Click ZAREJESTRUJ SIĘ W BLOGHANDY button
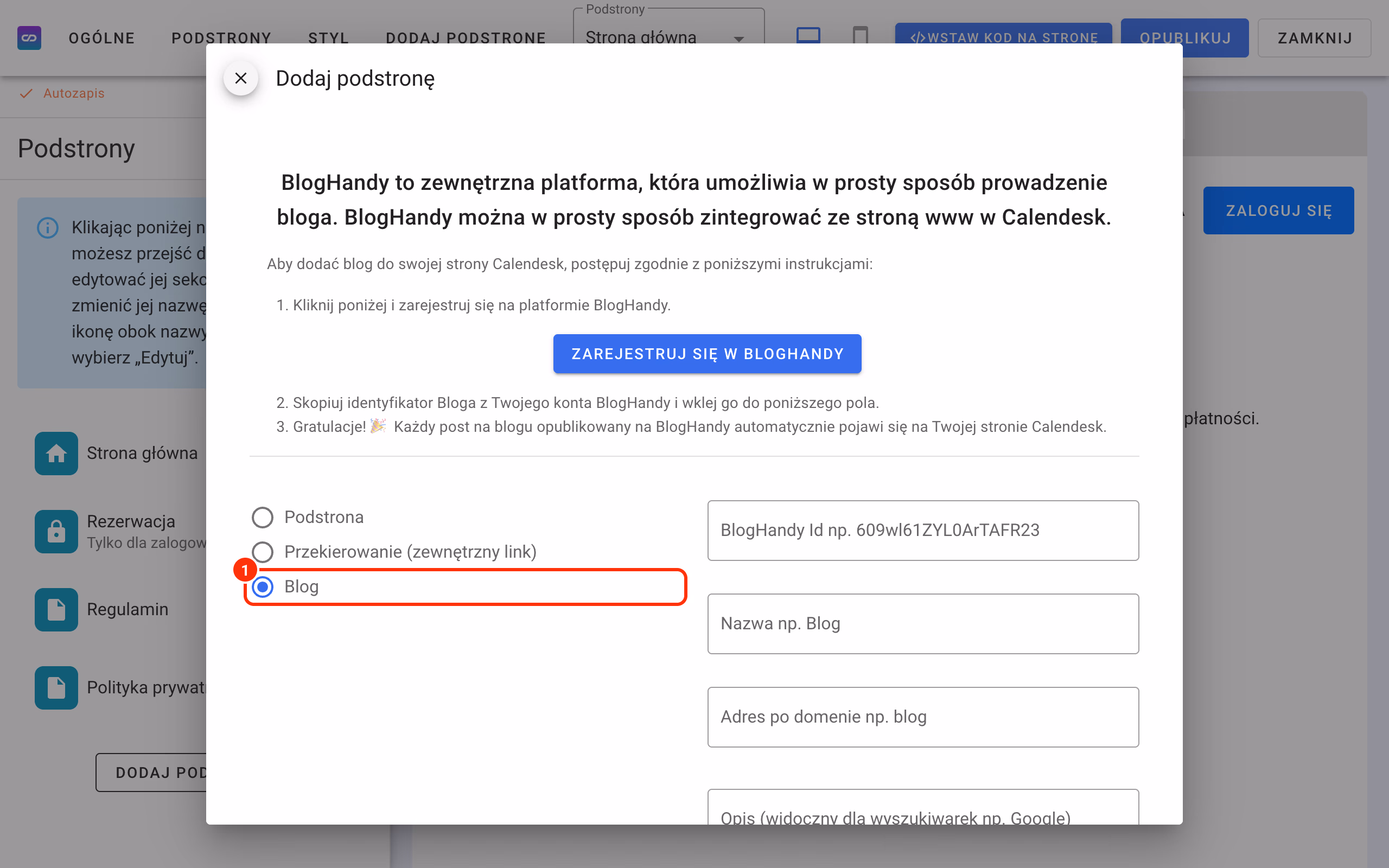Viewport: 1389px width, 868px height. pyautogui.click(x=707, y=354)
